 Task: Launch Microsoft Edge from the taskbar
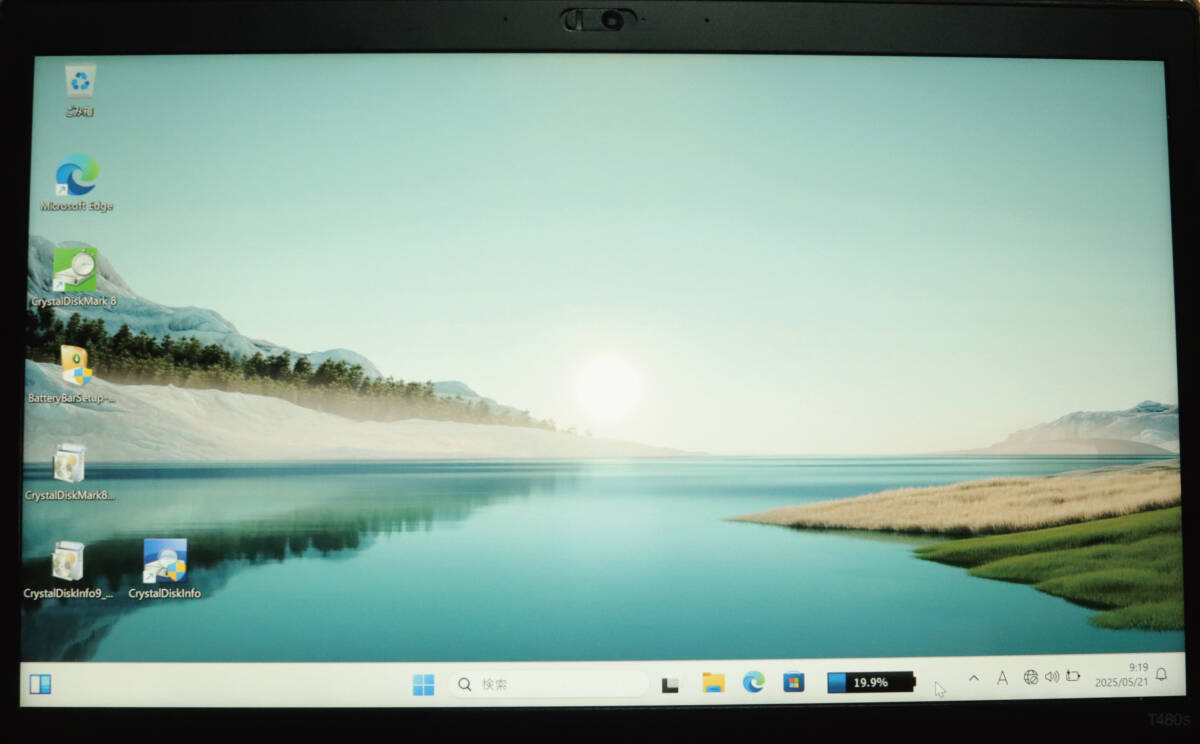pyautogui.click(x=753, y=682)
